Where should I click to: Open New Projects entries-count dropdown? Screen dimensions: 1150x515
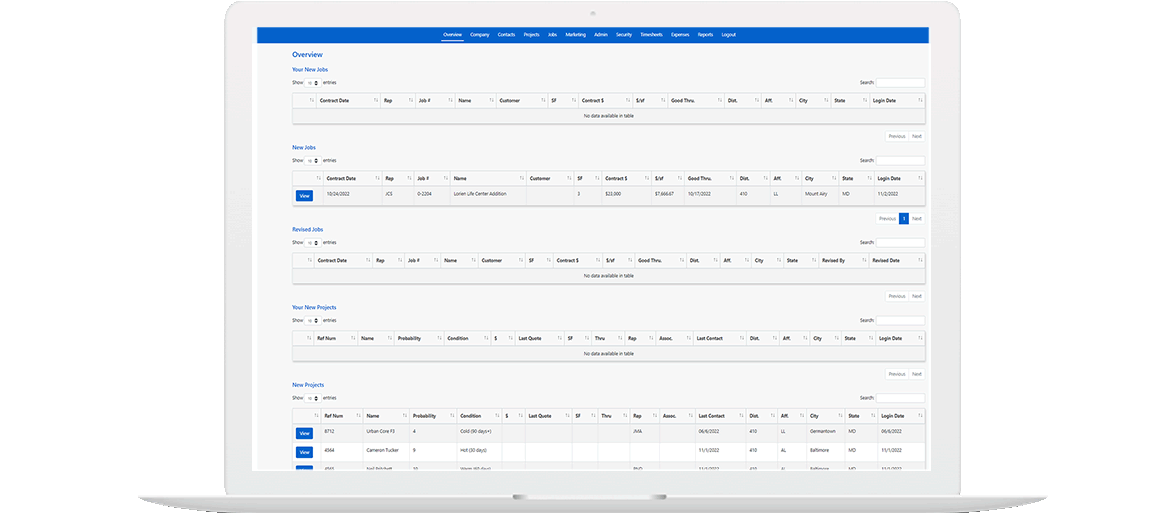(312, 398)
